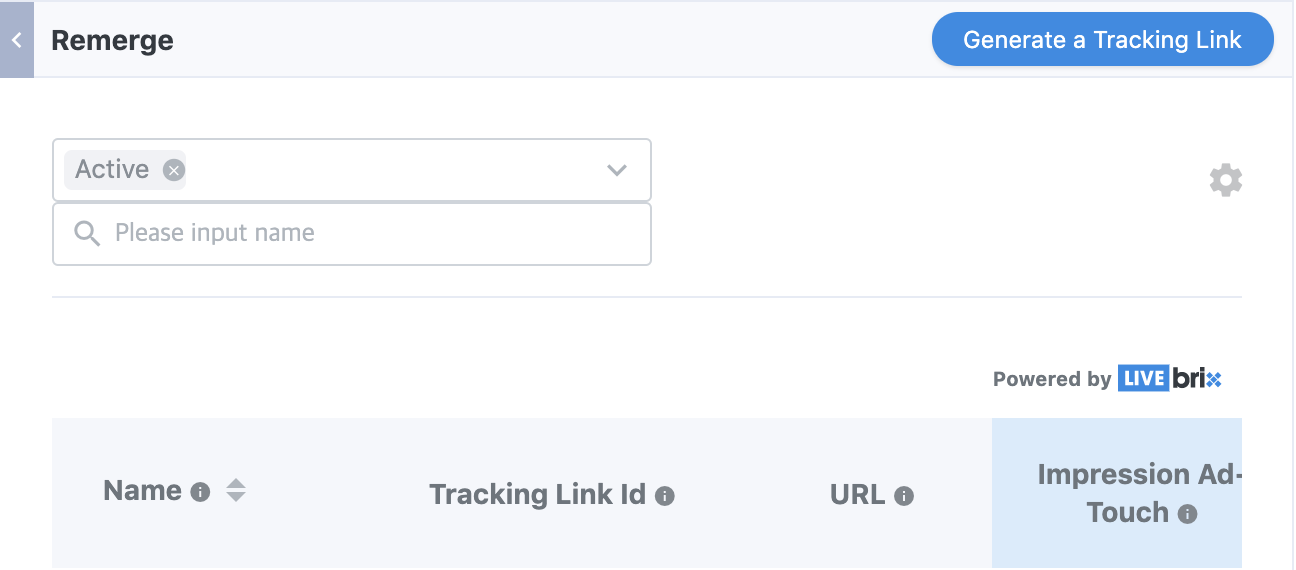Click the info icon beside Name column
Viewport: 1296px width, 570px height.
(200, 492)
